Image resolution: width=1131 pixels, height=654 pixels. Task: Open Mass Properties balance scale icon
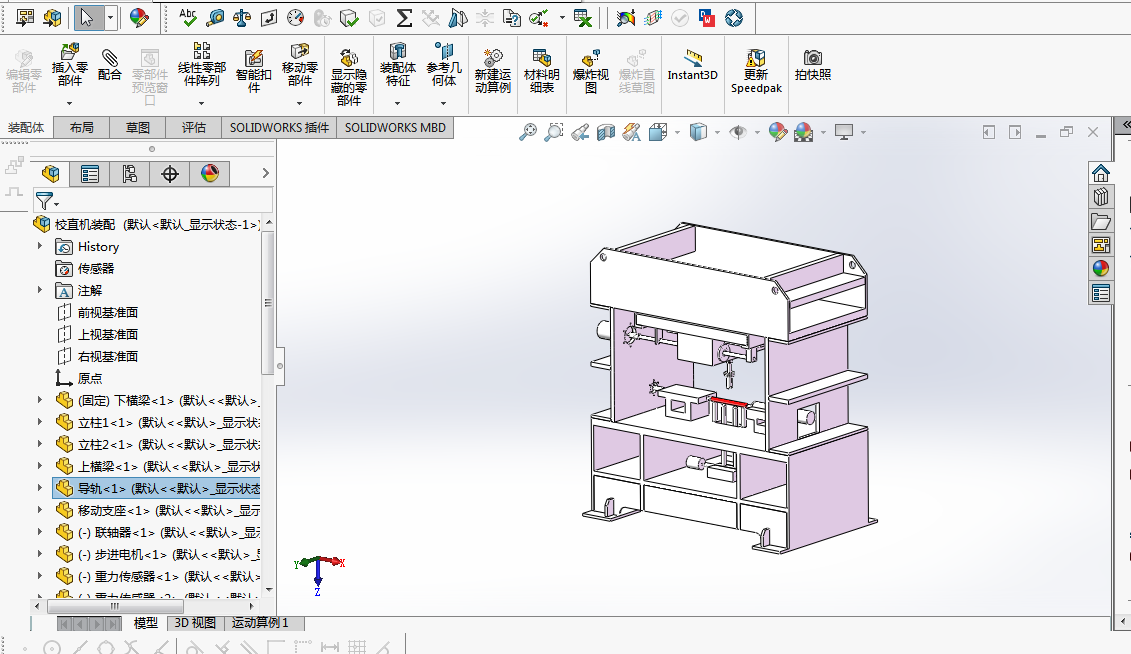point(242,17)
